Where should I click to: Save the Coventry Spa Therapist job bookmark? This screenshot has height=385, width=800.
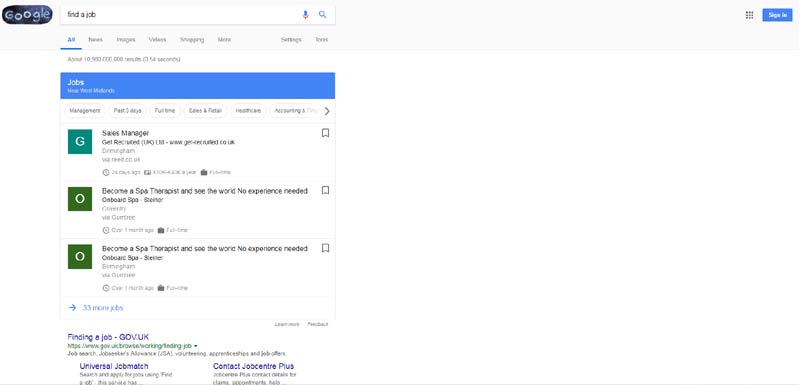click(x=326, y=191)
